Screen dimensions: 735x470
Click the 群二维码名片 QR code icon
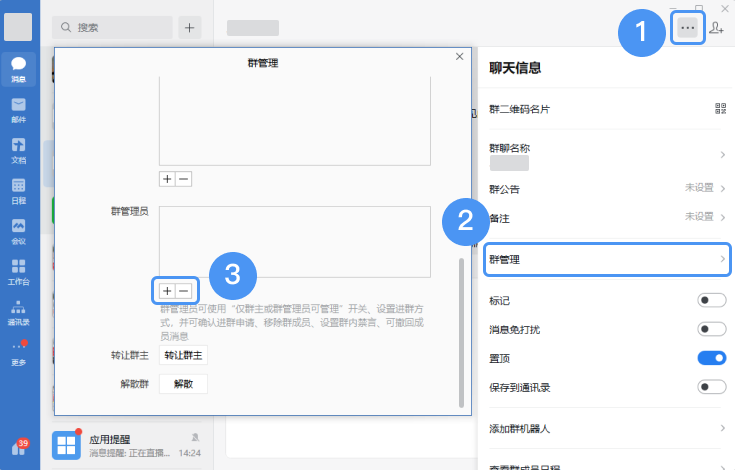pos(720,108)
